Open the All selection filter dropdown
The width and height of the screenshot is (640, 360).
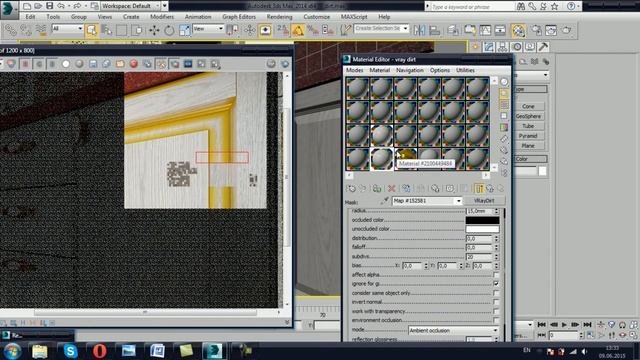coord(67,29)
